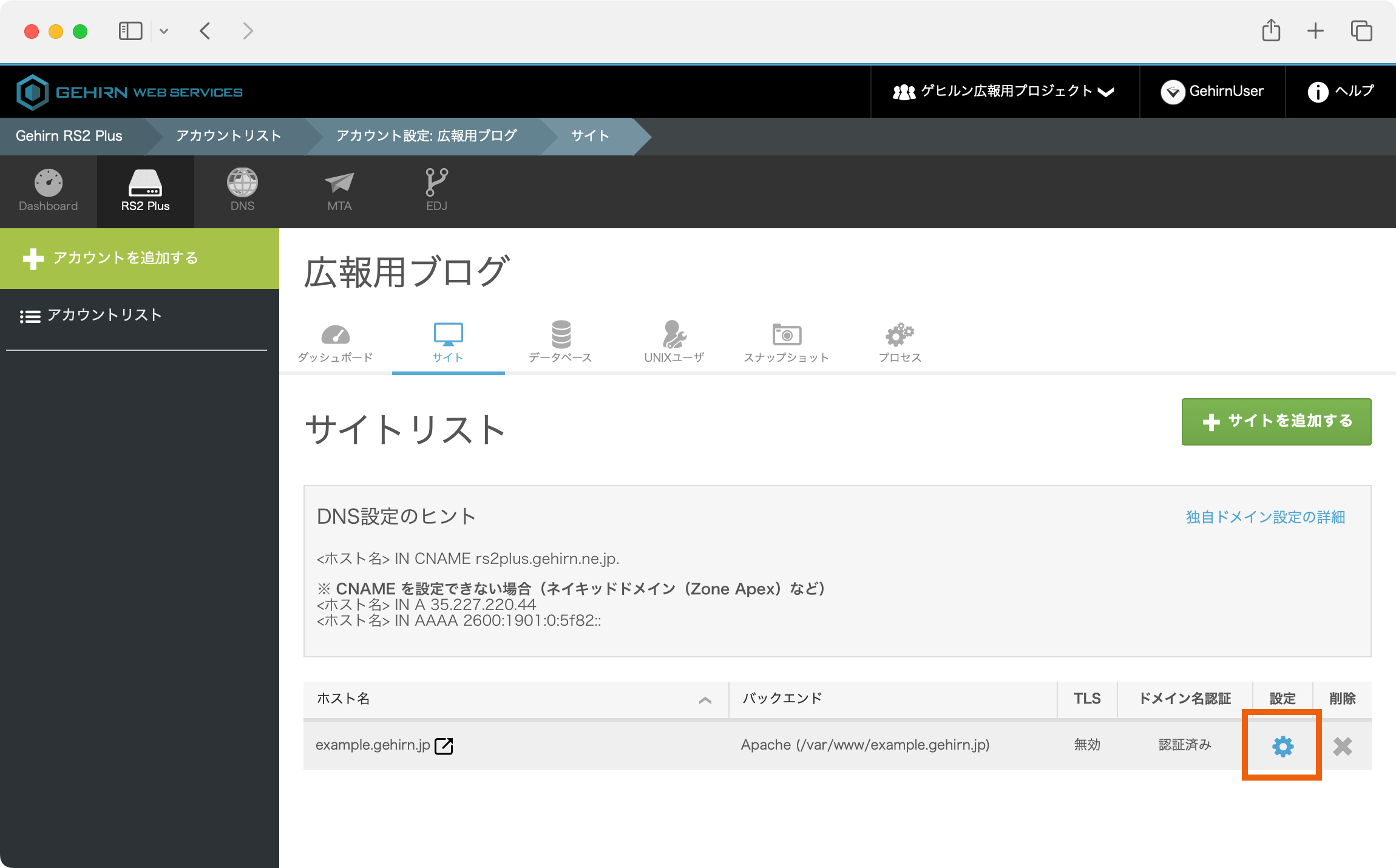Click the browser back navigation arrow
The width and height of the screenshot is (1396, 868).
pos(204,30)
